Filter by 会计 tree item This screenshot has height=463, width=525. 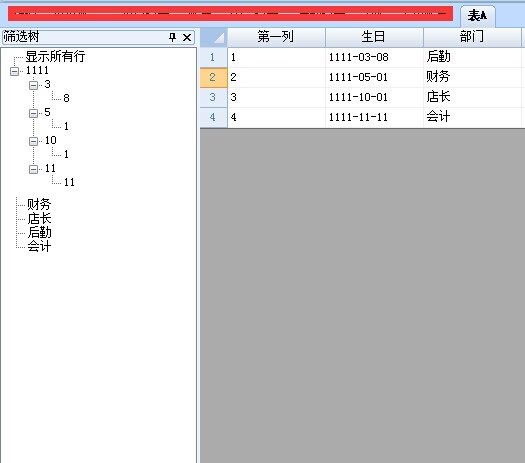coord(39,246)
